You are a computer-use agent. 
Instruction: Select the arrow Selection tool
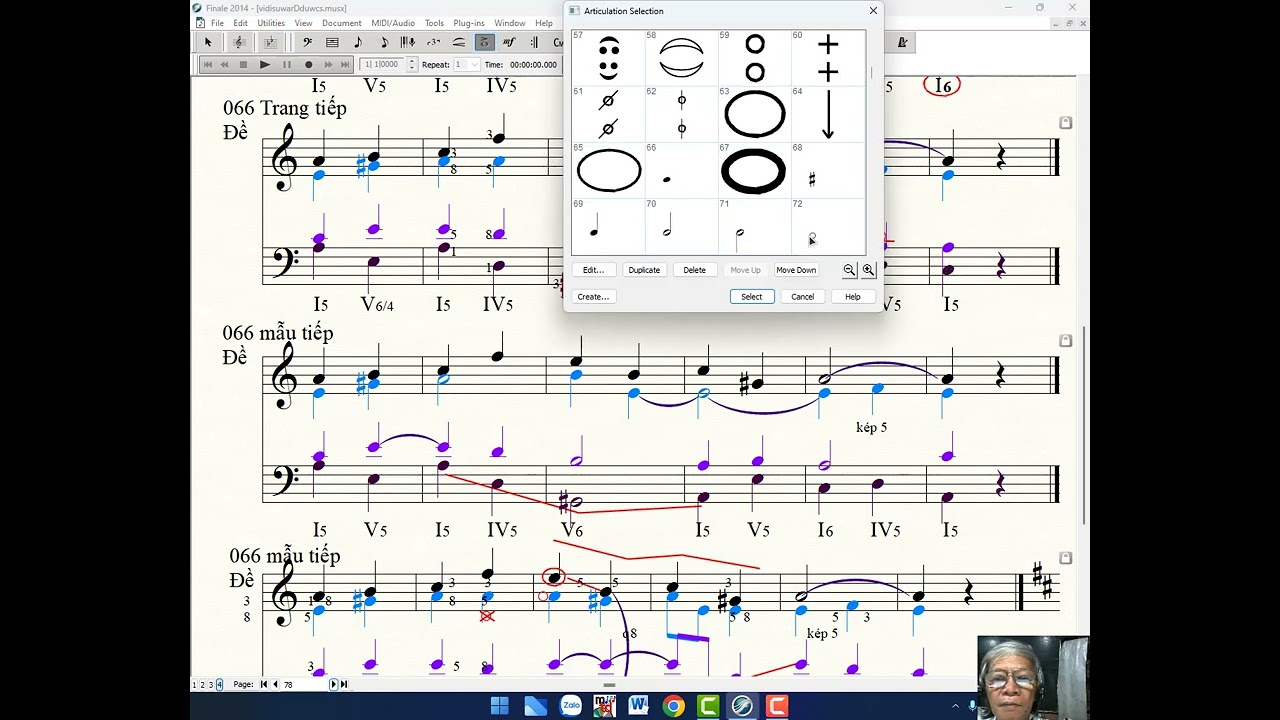pyautogui.click(x=208, y=42)
